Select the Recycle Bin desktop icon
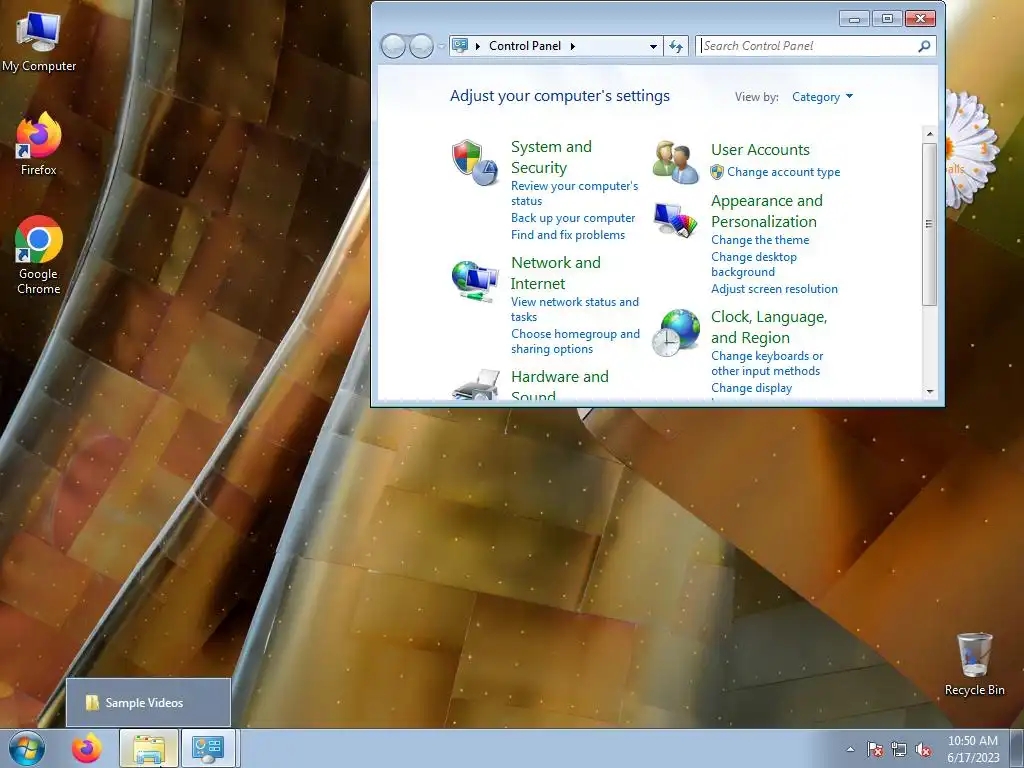Image resolution: width=1024 pixels, height=768 pixels. (x=974, y=664)
